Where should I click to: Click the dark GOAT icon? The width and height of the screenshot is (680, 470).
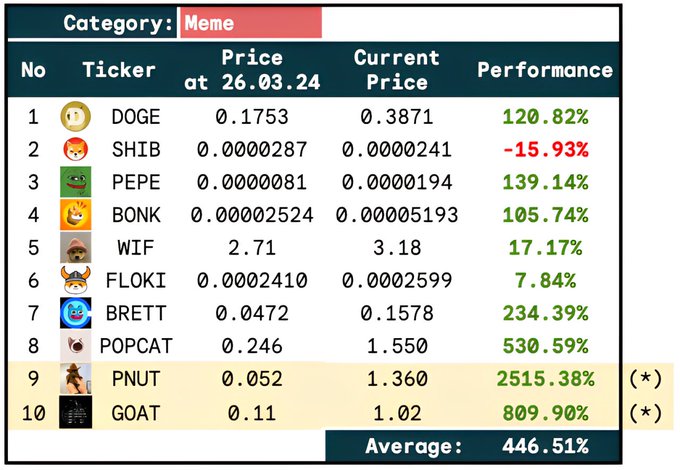tap(75, 411)
